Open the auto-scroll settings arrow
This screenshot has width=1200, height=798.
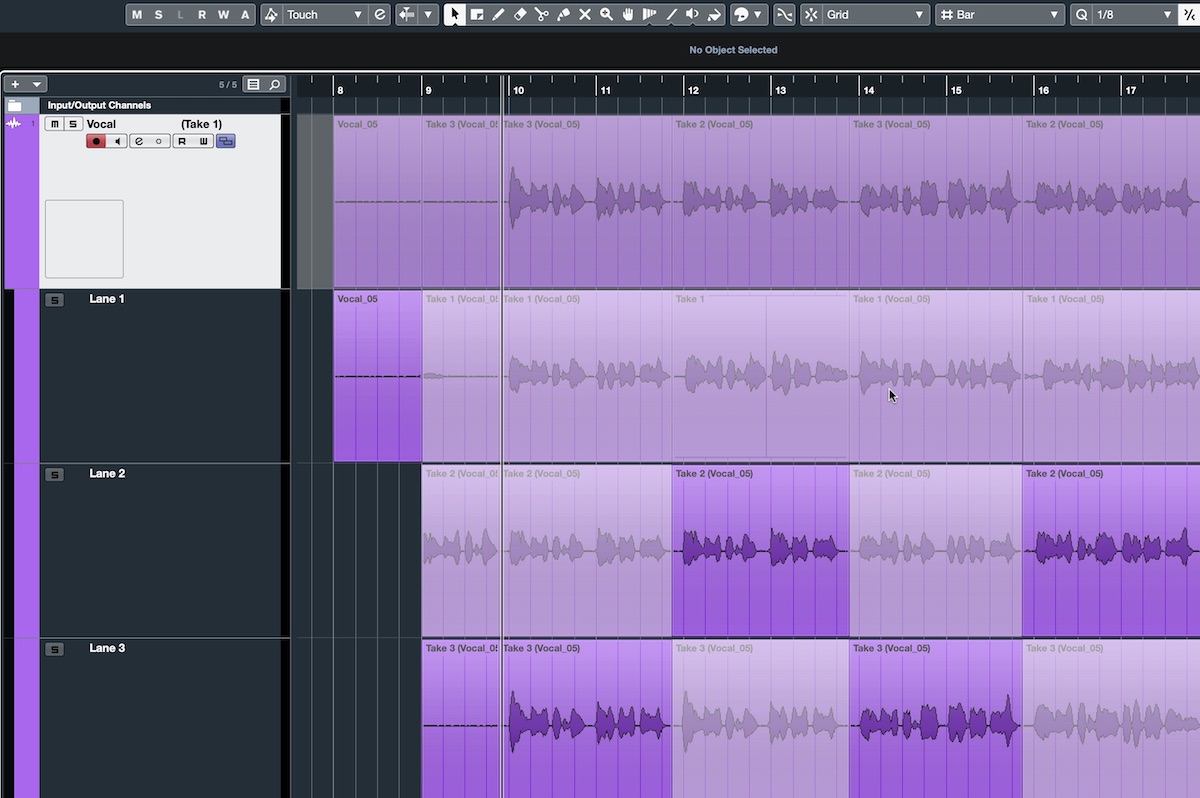pos(429,15)
